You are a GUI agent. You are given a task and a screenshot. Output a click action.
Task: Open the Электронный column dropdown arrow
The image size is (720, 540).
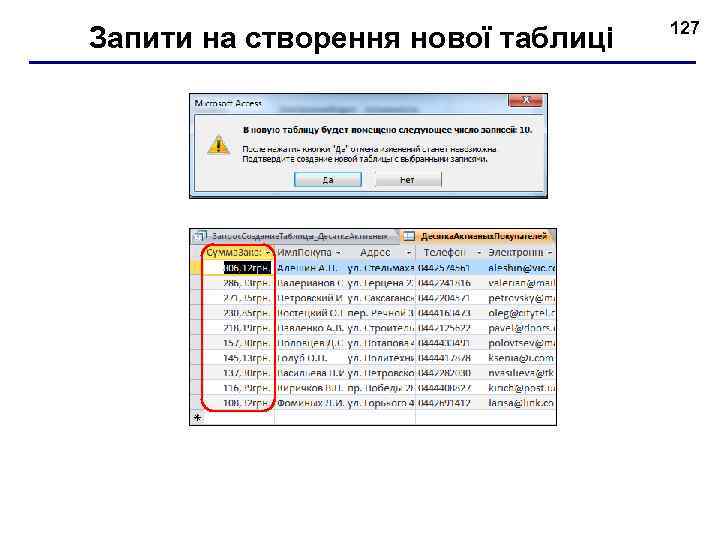[x=549, y=253]
